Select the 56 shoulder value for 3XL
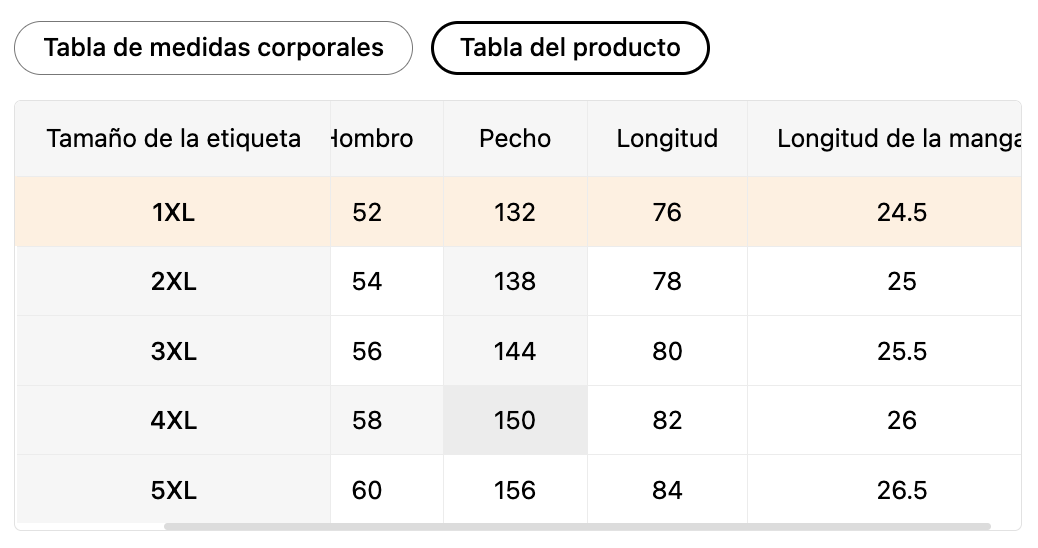The image size is (1038, 548). [367, 352]
